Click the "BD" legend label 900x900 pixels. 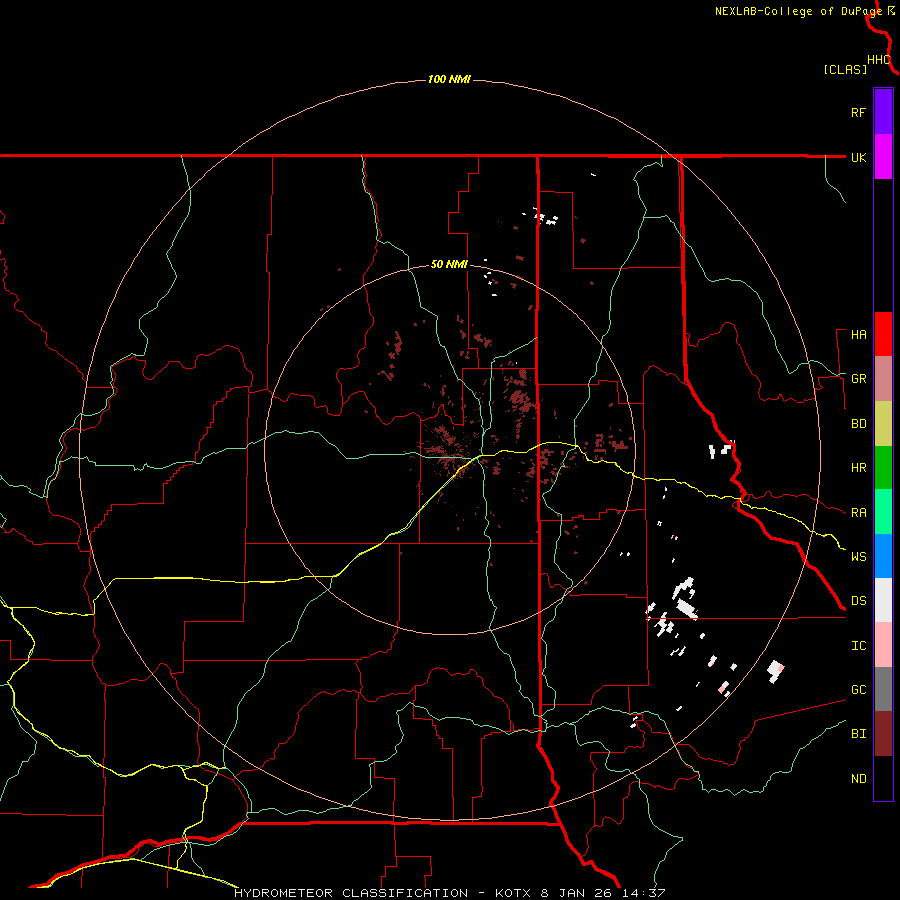858,424
